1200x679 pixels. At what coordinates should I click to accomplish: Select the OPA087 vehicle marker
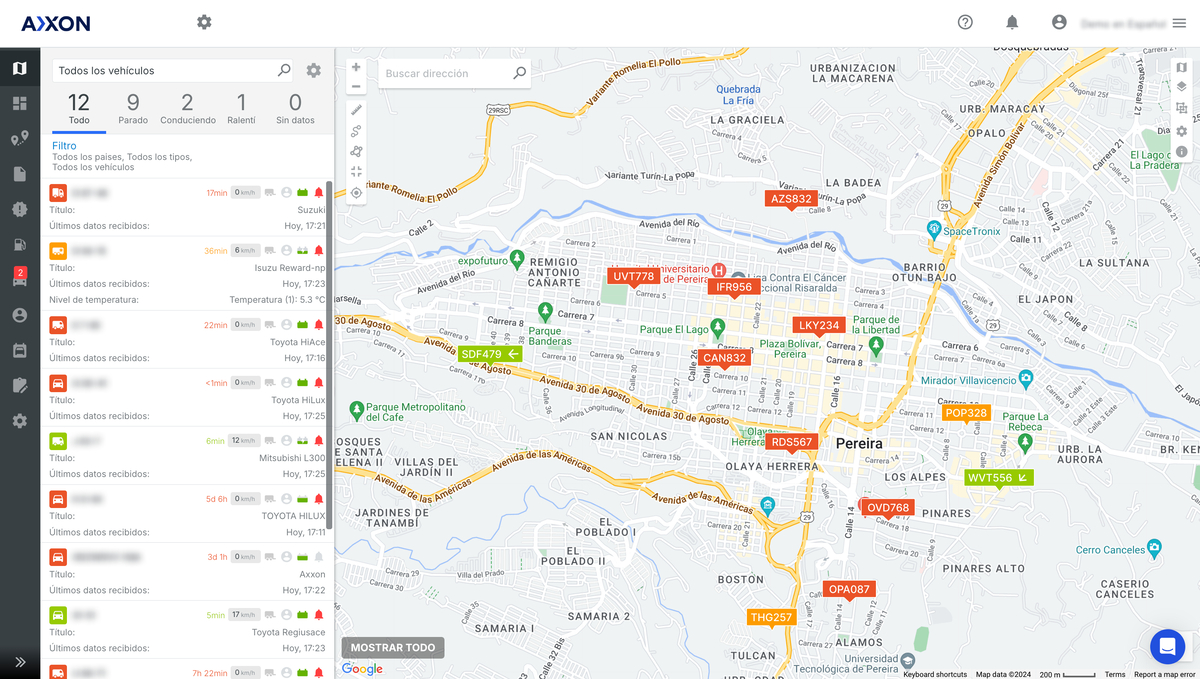[849, 589]
